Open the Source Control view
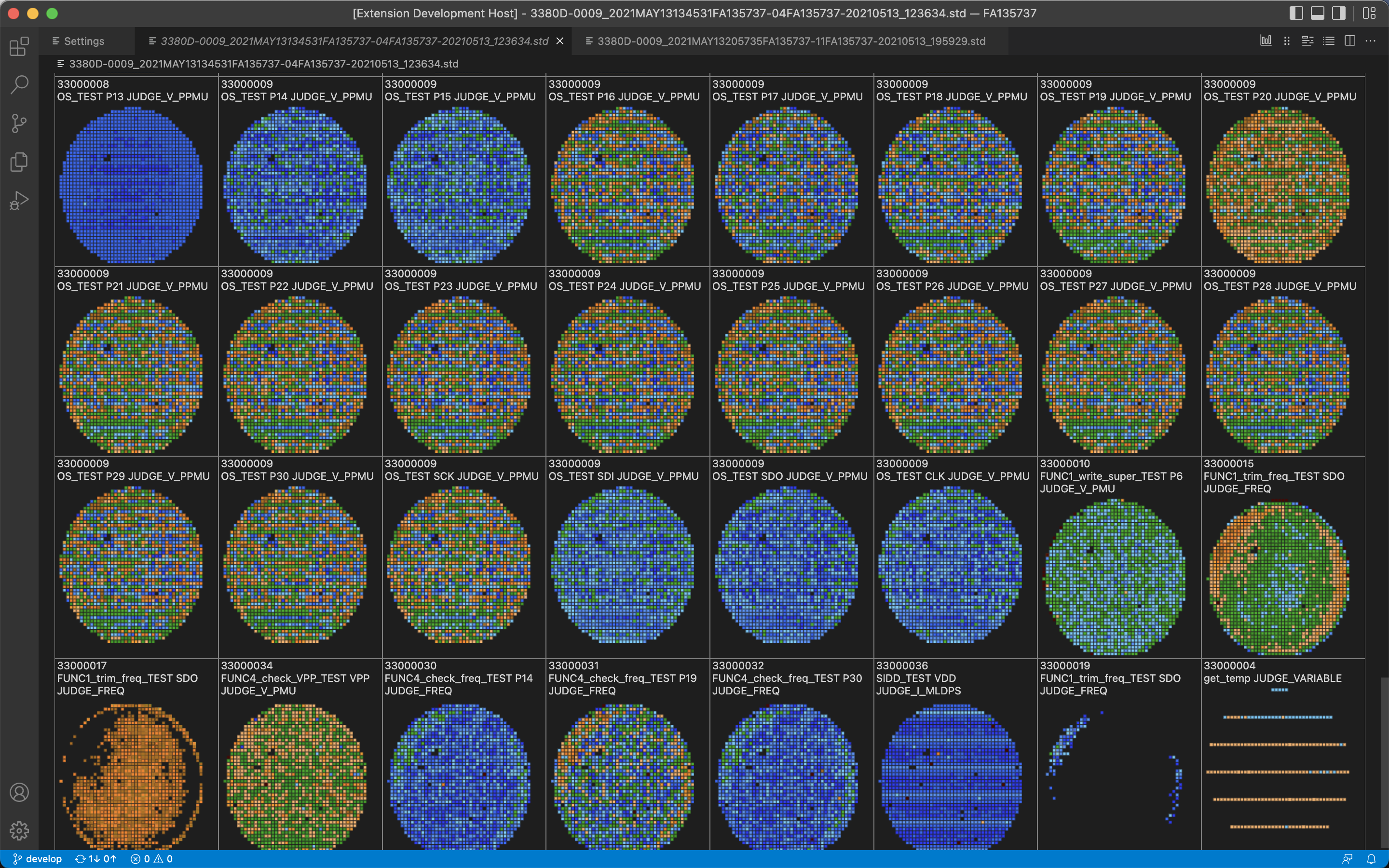Screen dimensions: 1389x868 tap(19, 123)
